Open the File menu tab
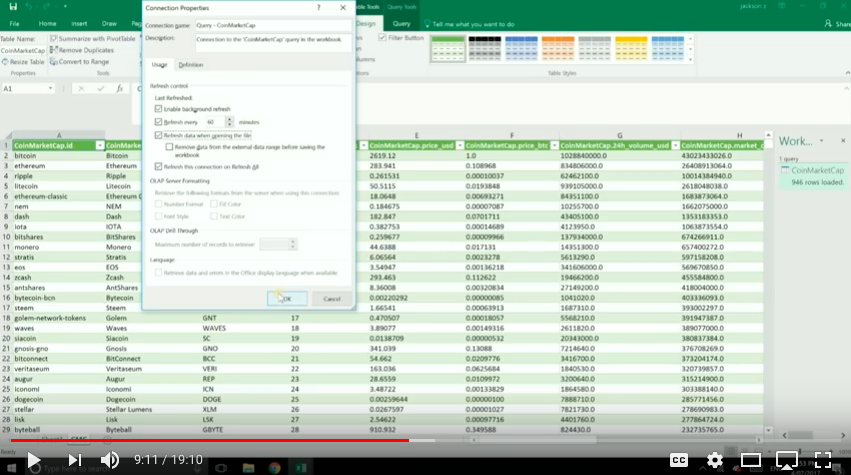This screenshot has width=851, height=475. point(15,24)
